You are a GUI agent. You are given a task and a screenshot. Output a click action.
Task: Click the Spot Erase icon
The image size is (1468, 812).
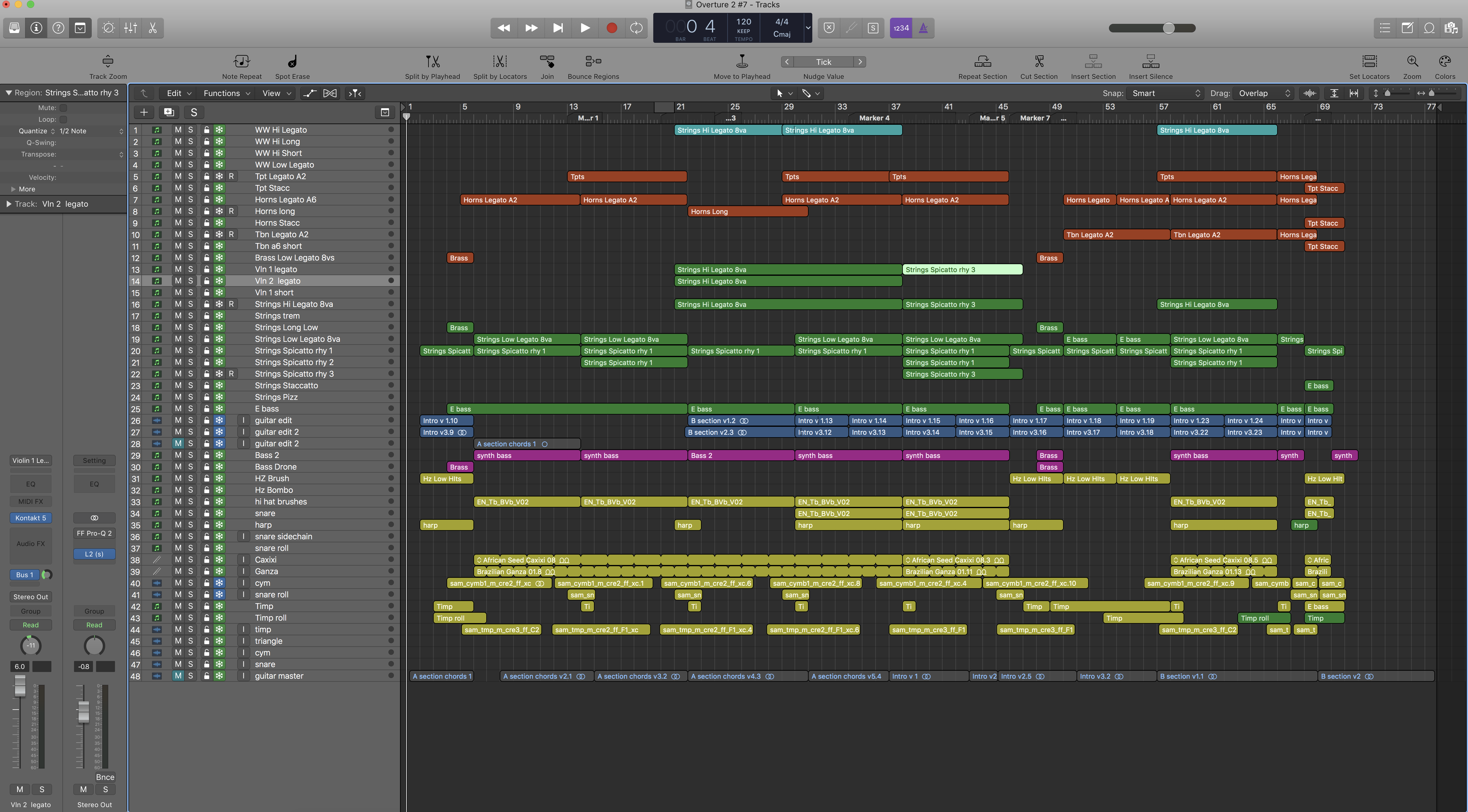[x=292, y=61]
